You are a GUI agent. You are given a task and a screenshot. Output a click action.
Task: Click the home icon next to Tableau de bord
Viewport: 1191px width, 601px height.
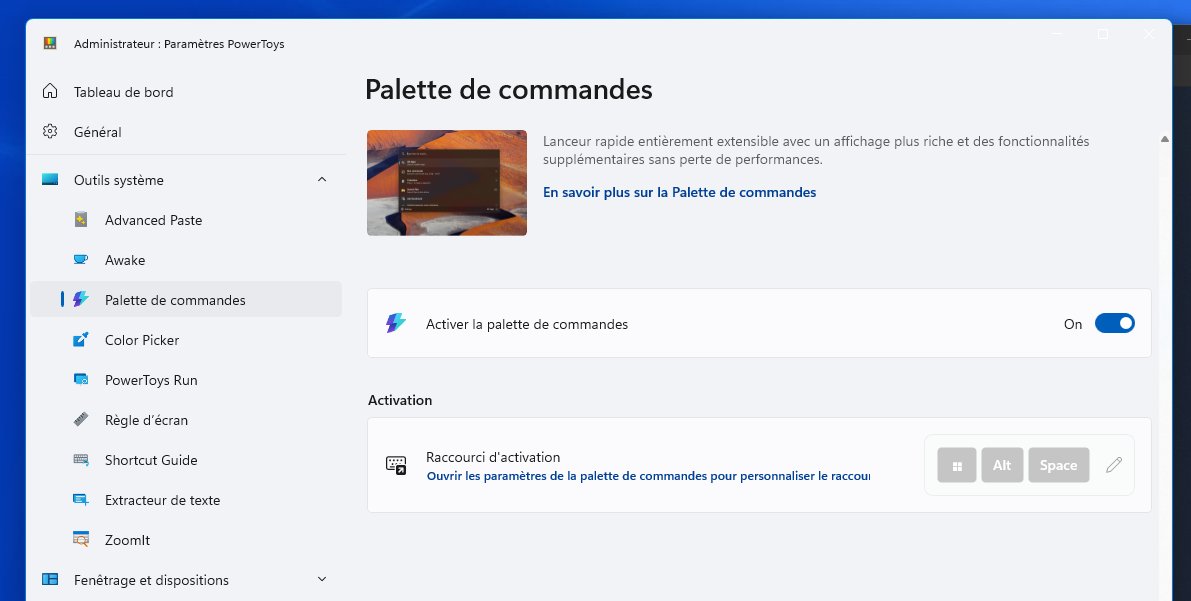[50, 91]
